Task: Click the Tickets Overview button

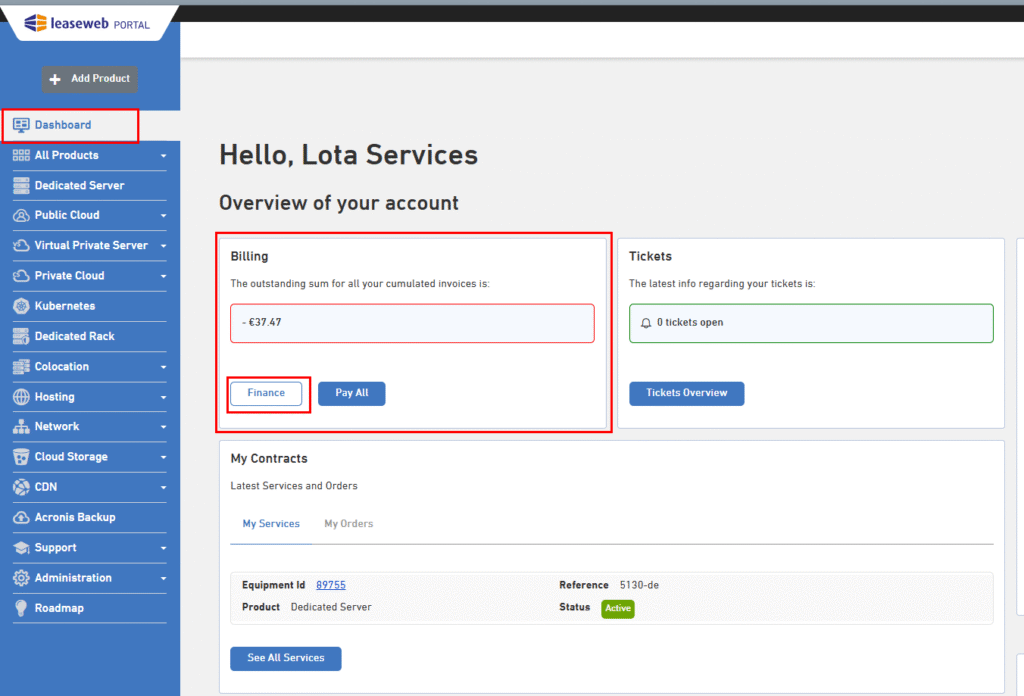Action: (x=686, y=393)
